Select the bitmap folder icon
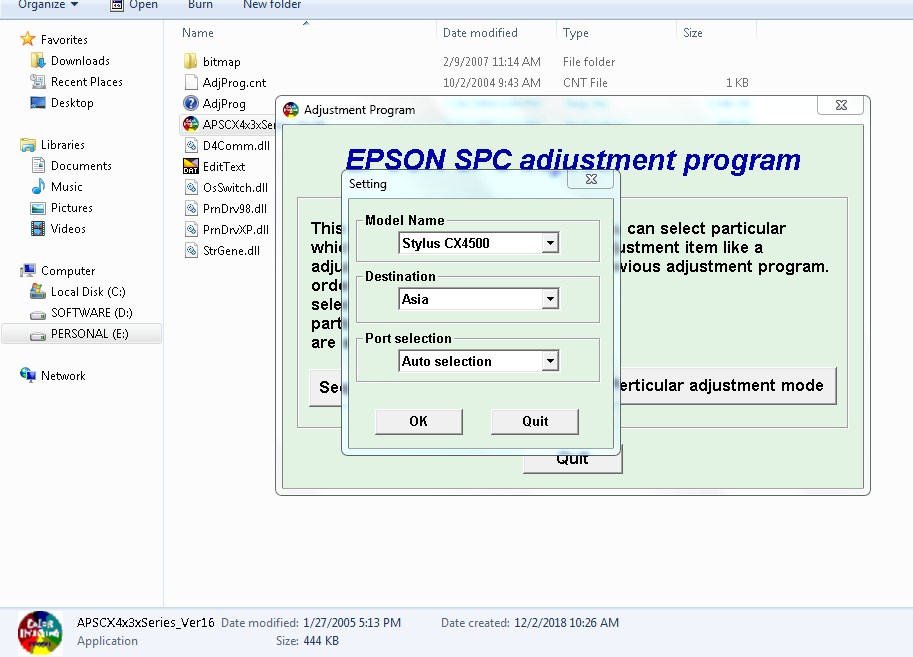The image size is (913, 657). (190, 61)
